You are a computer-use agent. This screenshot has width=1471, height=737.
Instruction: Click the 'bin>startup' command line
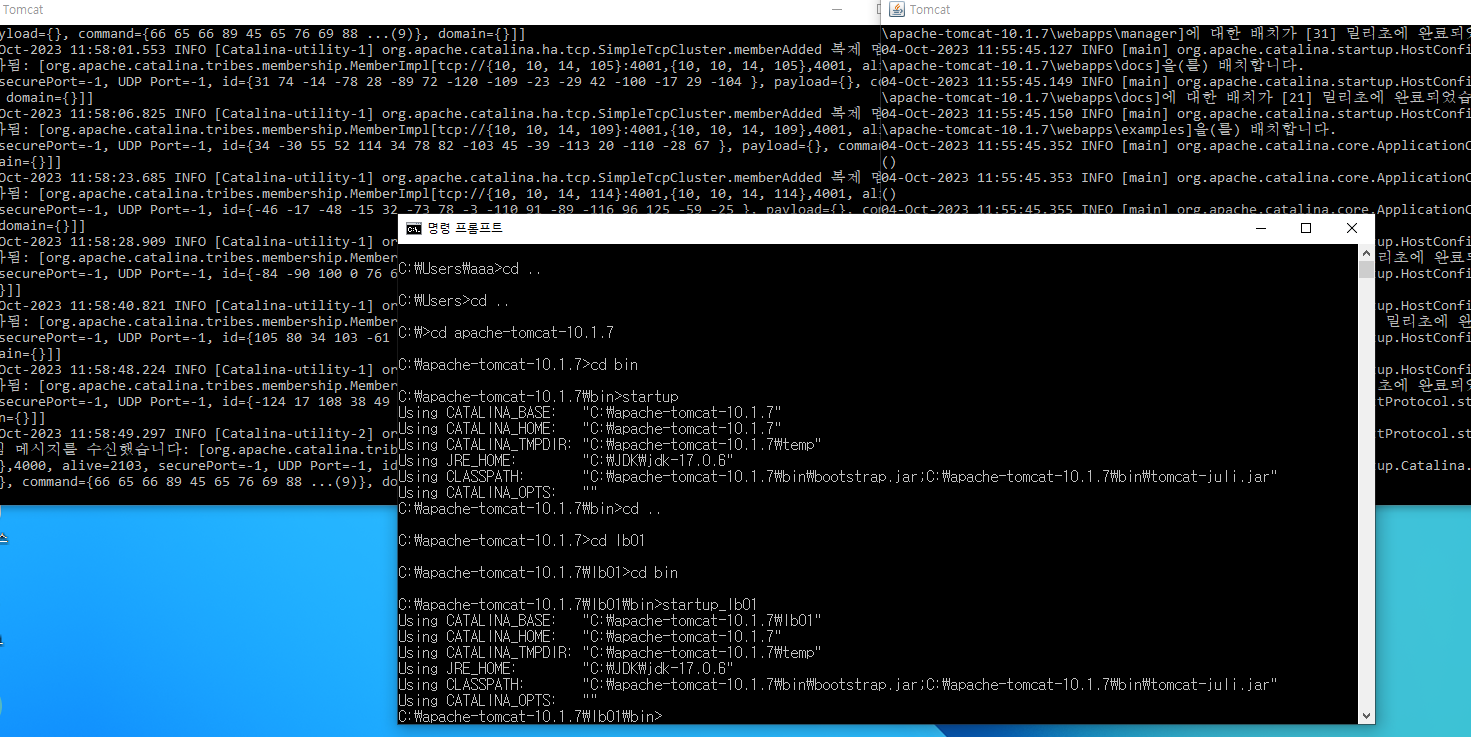pos(538,397)
